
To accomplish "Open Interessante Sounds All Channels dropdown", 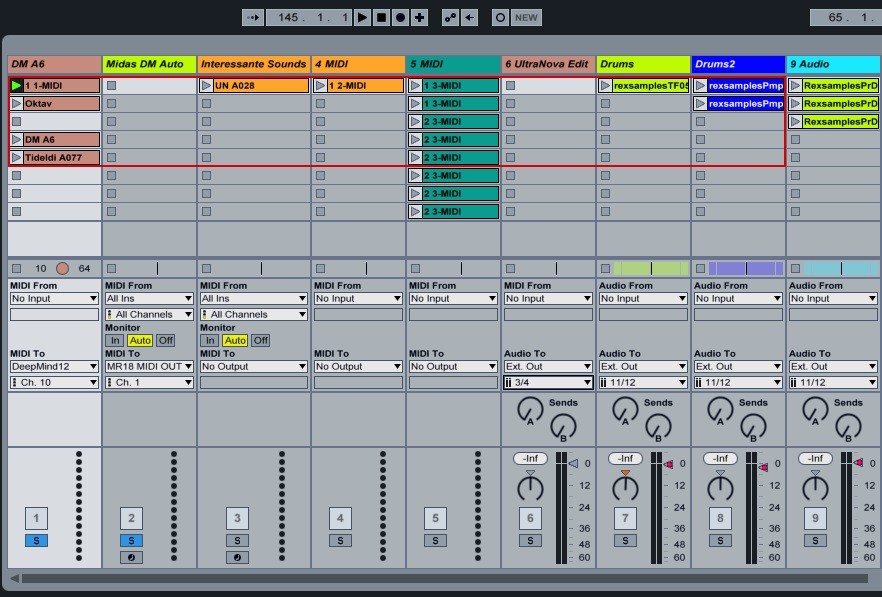I will [x=254, y=315].
